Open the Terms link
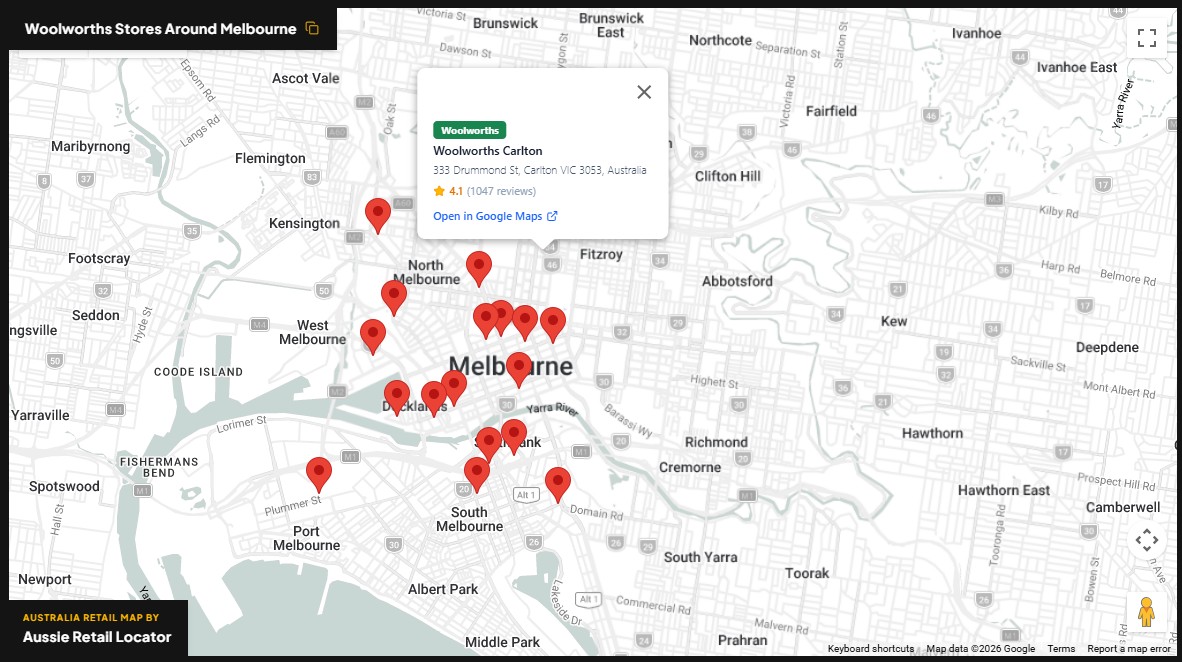Image resolution: width=1182 pixels, height=662 pixels. click(1061, 648)
